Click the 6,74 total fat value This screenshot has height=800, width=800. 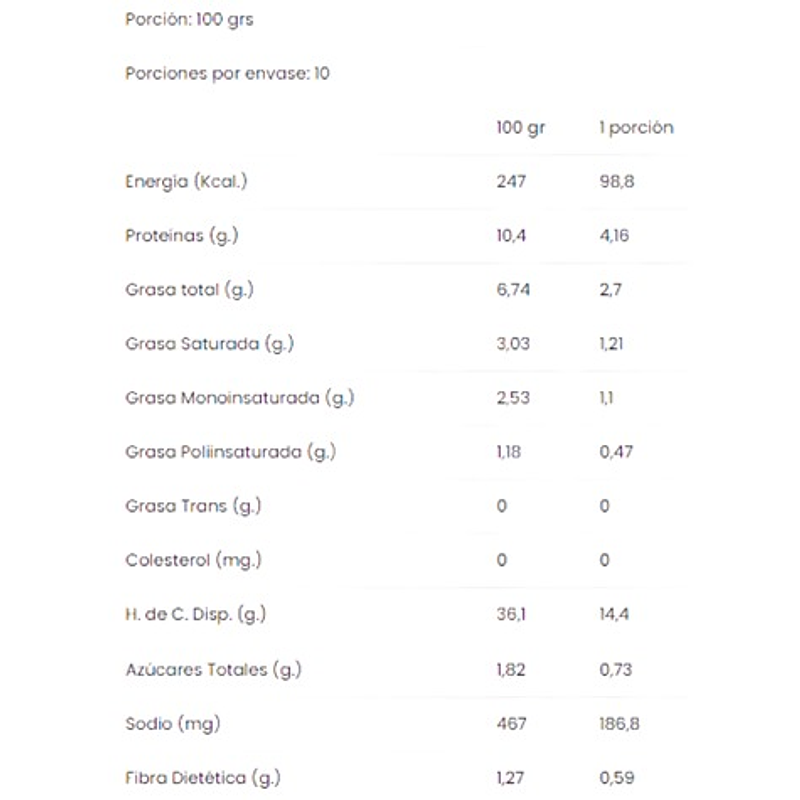(512, 290)
